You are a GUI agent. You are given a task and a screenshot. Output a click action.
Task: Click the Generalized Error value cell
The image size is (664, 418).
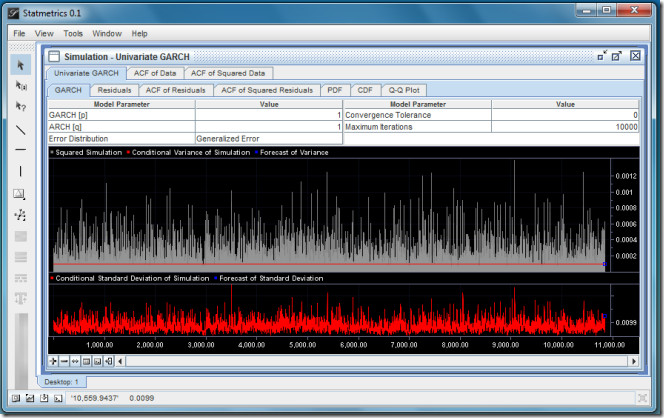click(269, 139)
